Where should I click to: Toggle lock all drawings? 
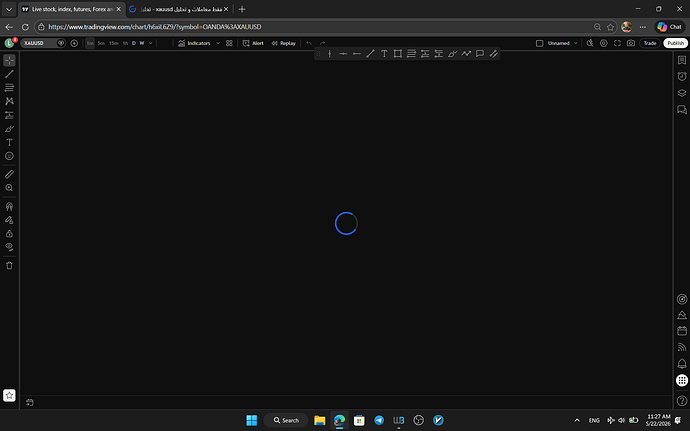coord(9,234)
